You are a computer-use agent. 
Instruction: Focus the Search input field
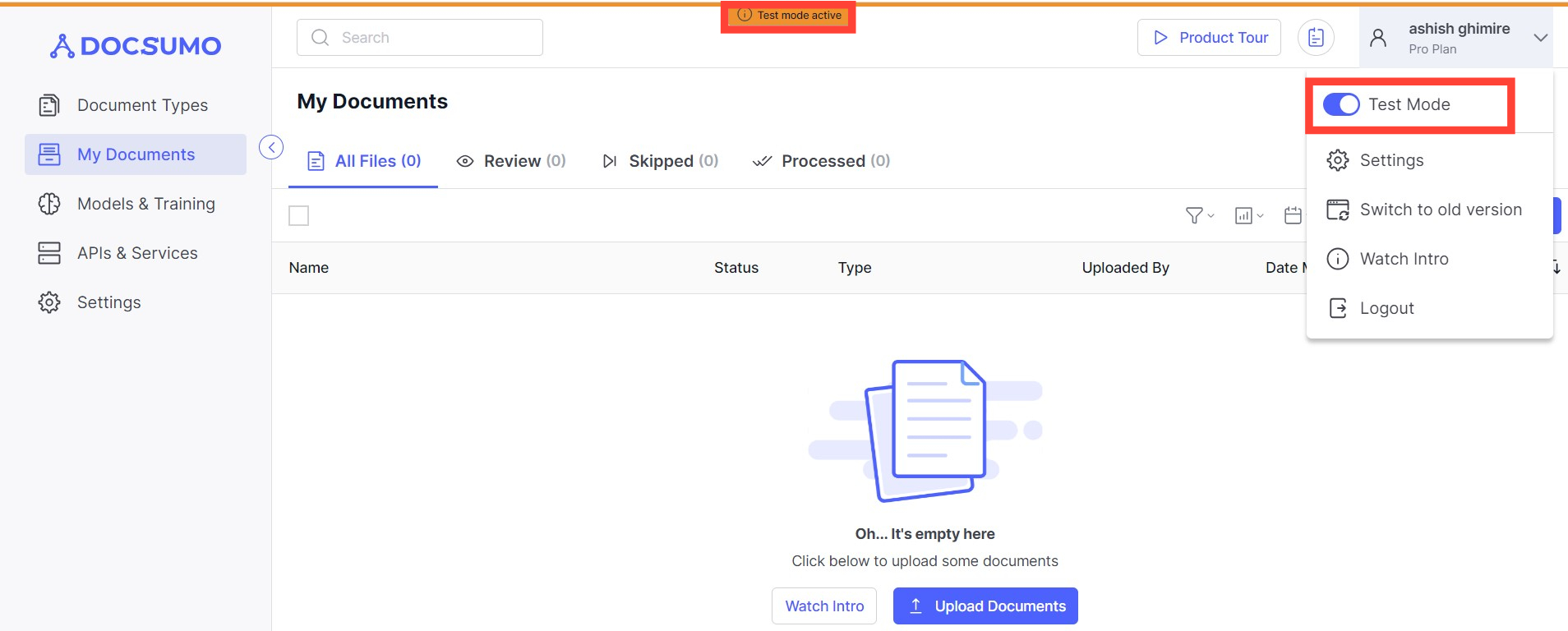pos(420,38)
